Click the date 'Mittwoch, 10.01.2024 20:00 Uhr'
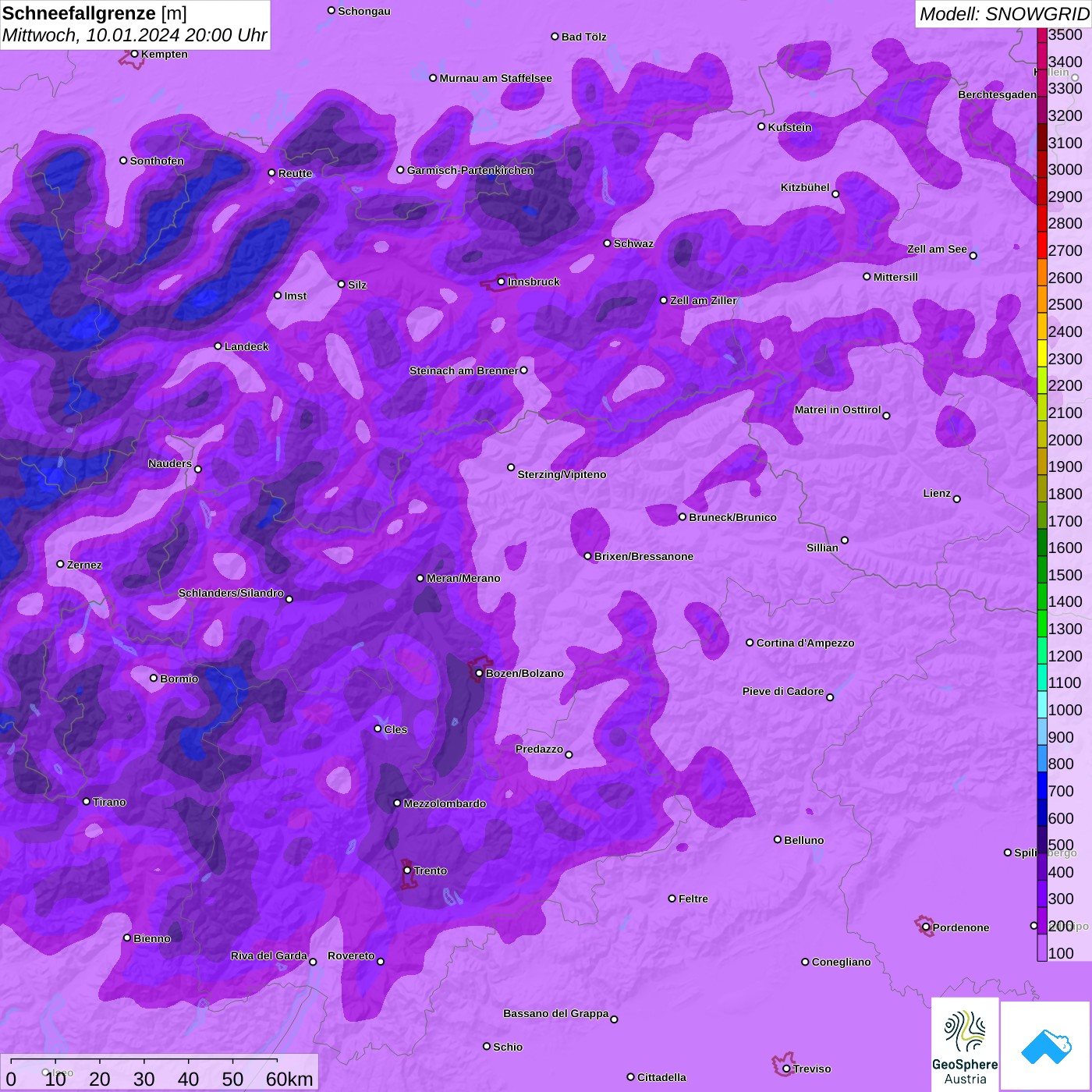Image resolution: width=1092 pixels, height=1092 pixels. pos(134,35)
